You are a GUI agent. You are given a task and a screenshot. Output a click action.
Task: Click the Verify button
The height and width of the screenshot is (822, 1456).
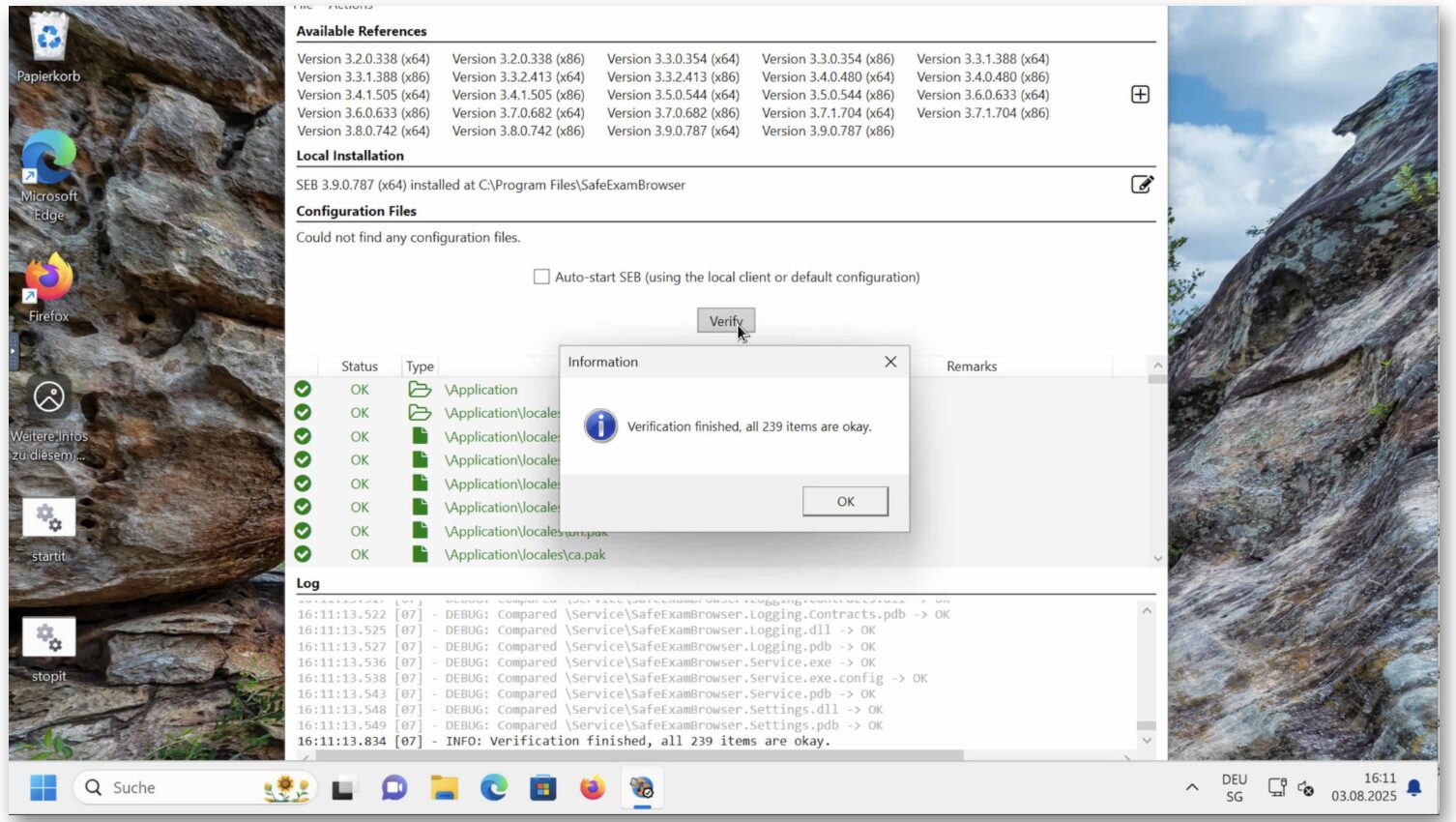725,321
